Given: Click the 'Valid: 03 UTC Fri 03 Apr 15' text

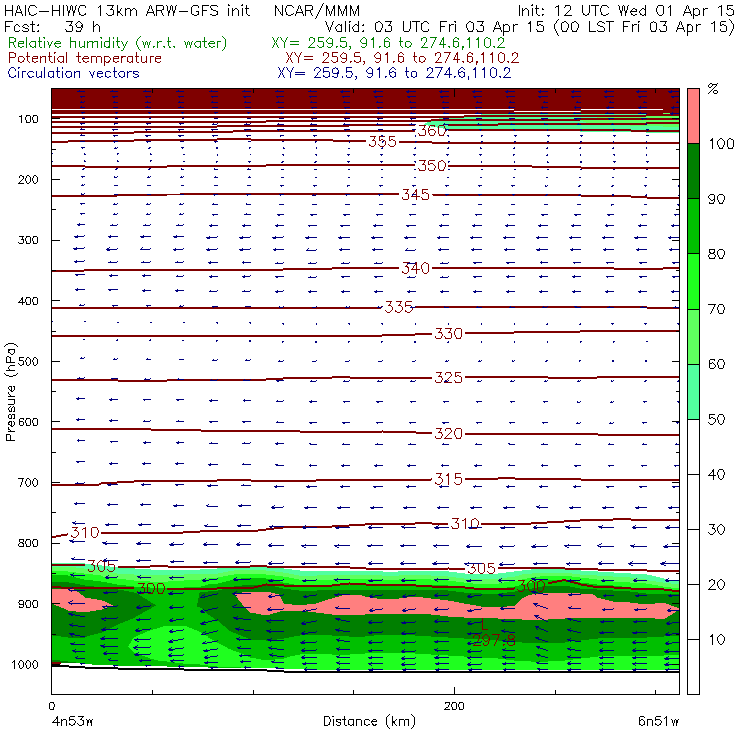Looking at the screenshot, I should [x=435, y=26].
